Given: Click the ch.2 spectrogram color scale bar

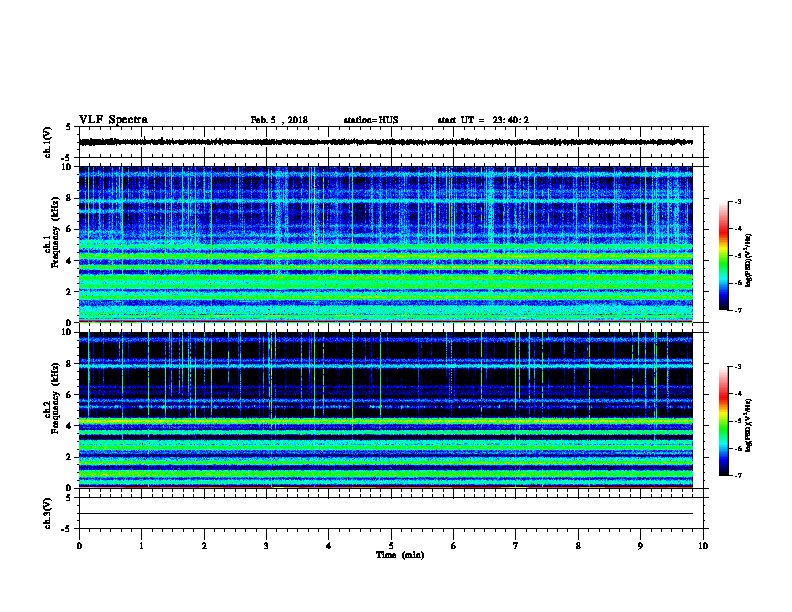Looking at the screenshot, I should click(x=723, y=421).
